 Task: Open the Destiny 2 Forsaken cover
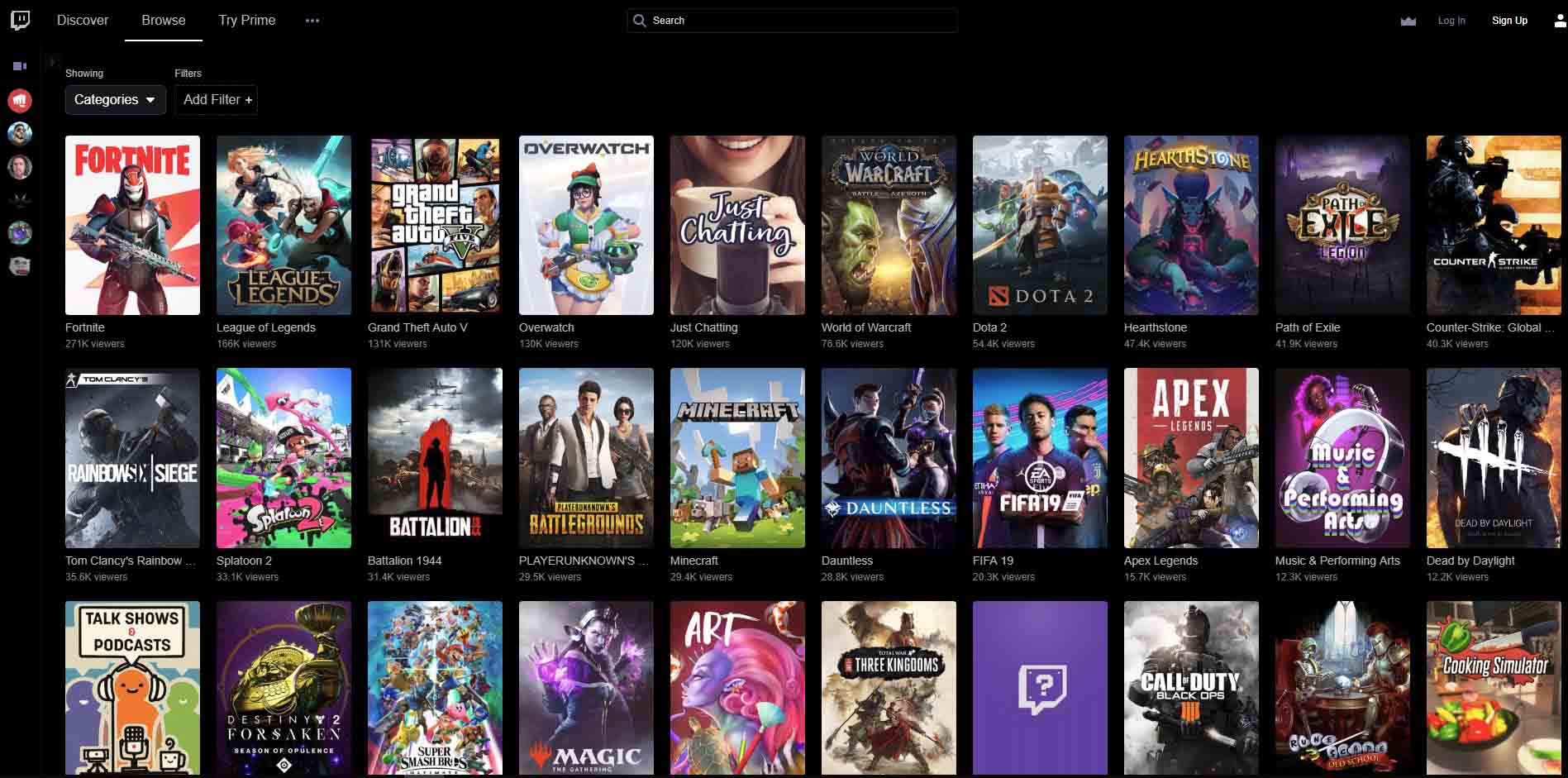click(x=284, y=688)
